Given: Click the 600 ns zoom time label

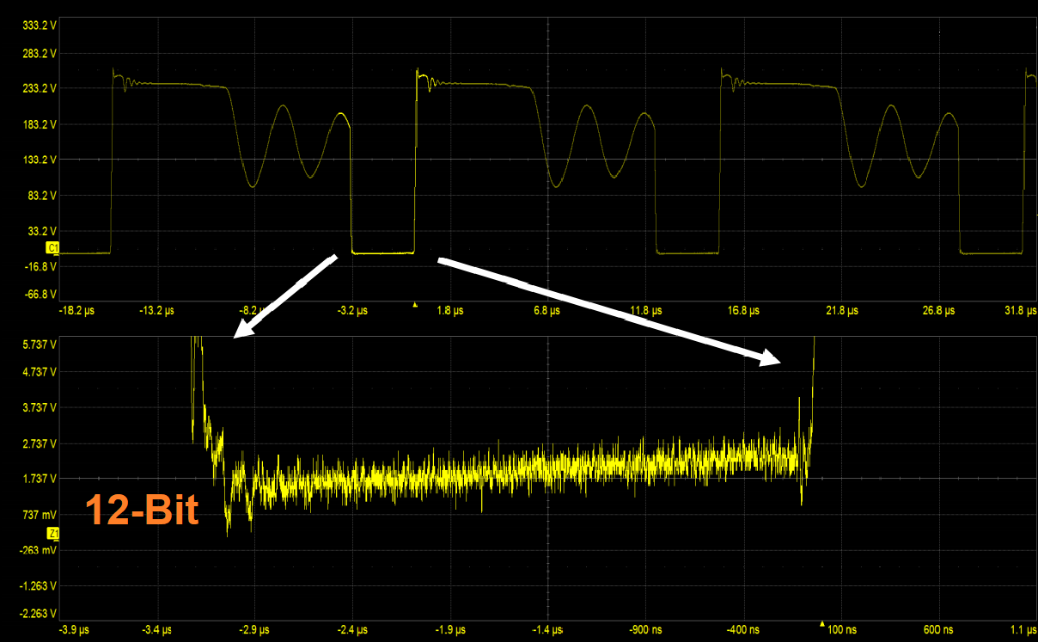Looking at the screenshot, I should [939, 630].
